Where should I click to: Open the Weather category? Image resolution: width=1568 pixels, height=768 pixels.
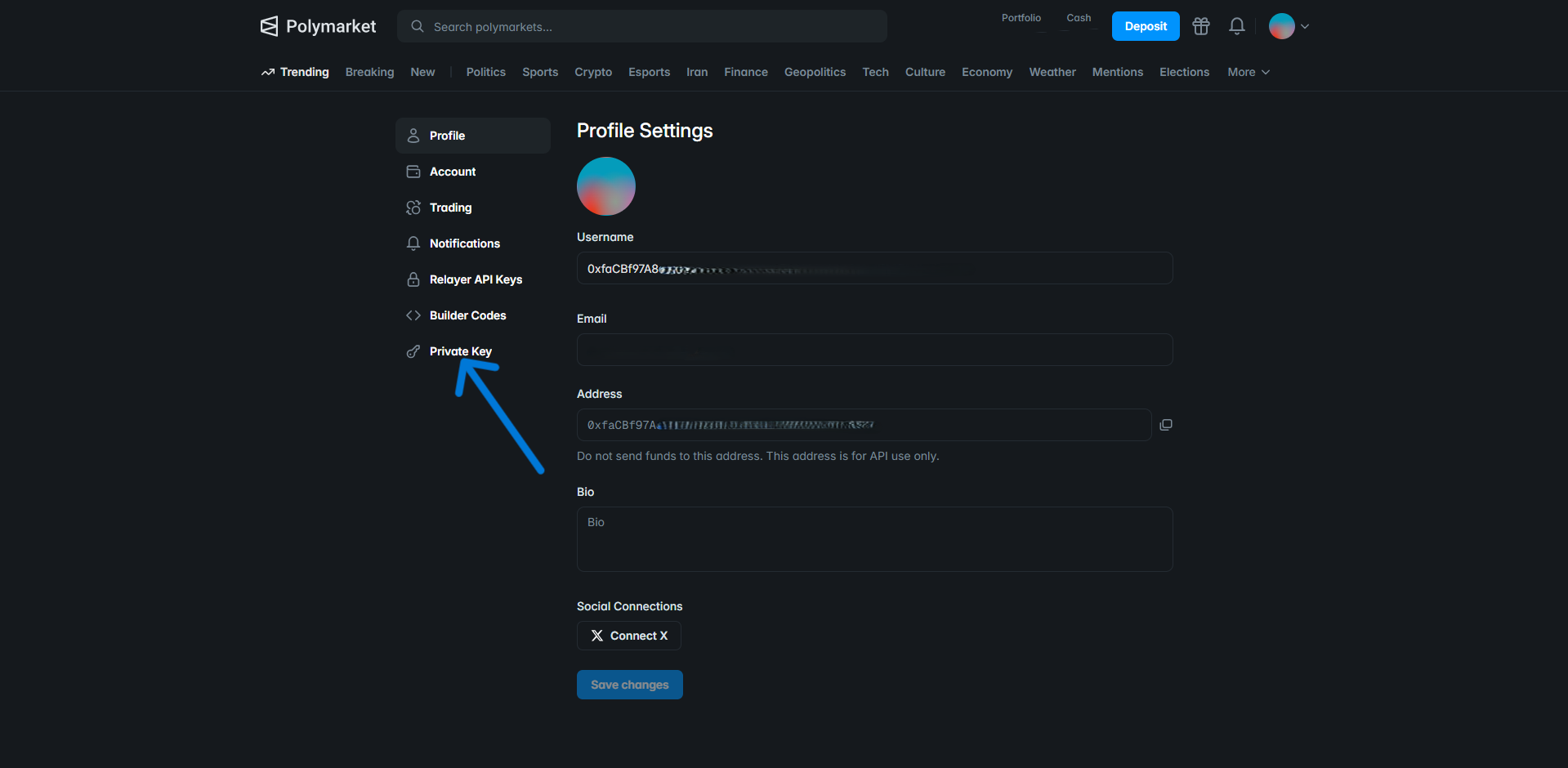pyautogui.click(x=1052, y=72)
